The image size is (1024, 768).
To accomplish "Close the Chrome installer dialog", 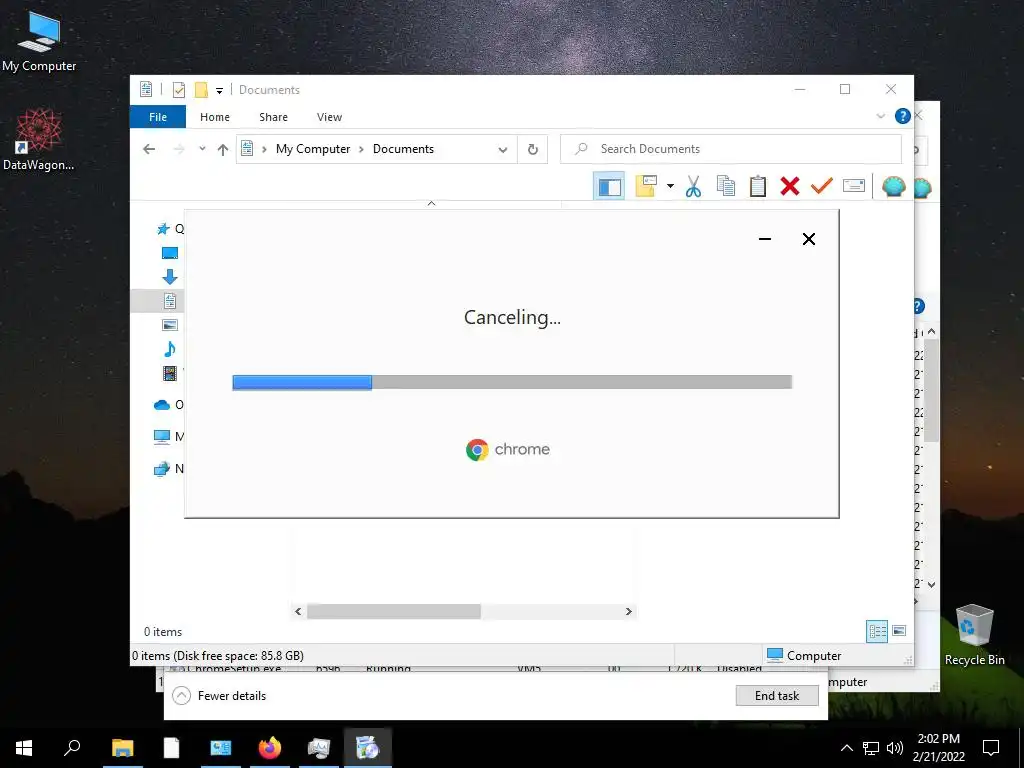I will (808, 239).
